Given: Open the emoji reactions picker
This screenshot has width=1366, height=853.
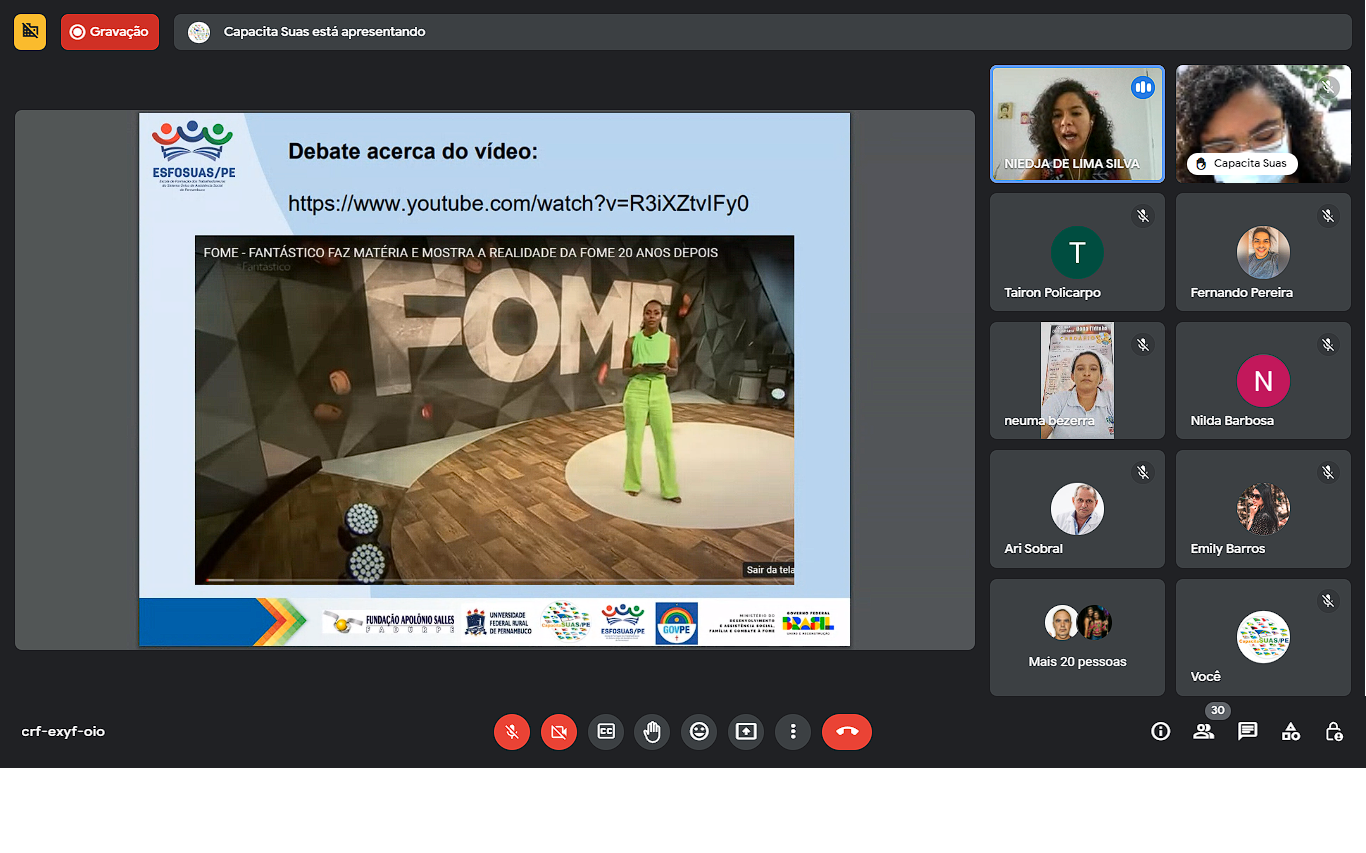Looking at the screenshot, I should tap(699, 732).
